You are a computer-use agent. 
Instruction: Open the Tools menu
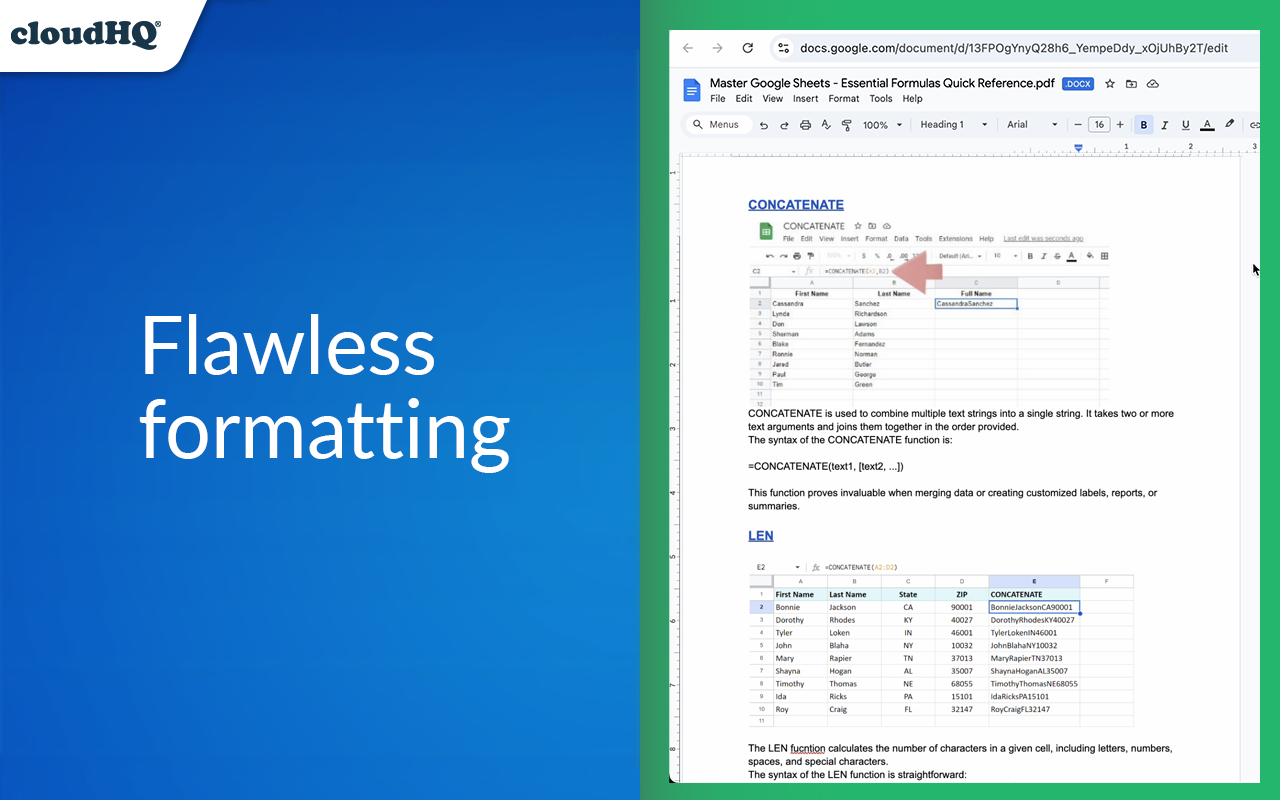[881, 99]
